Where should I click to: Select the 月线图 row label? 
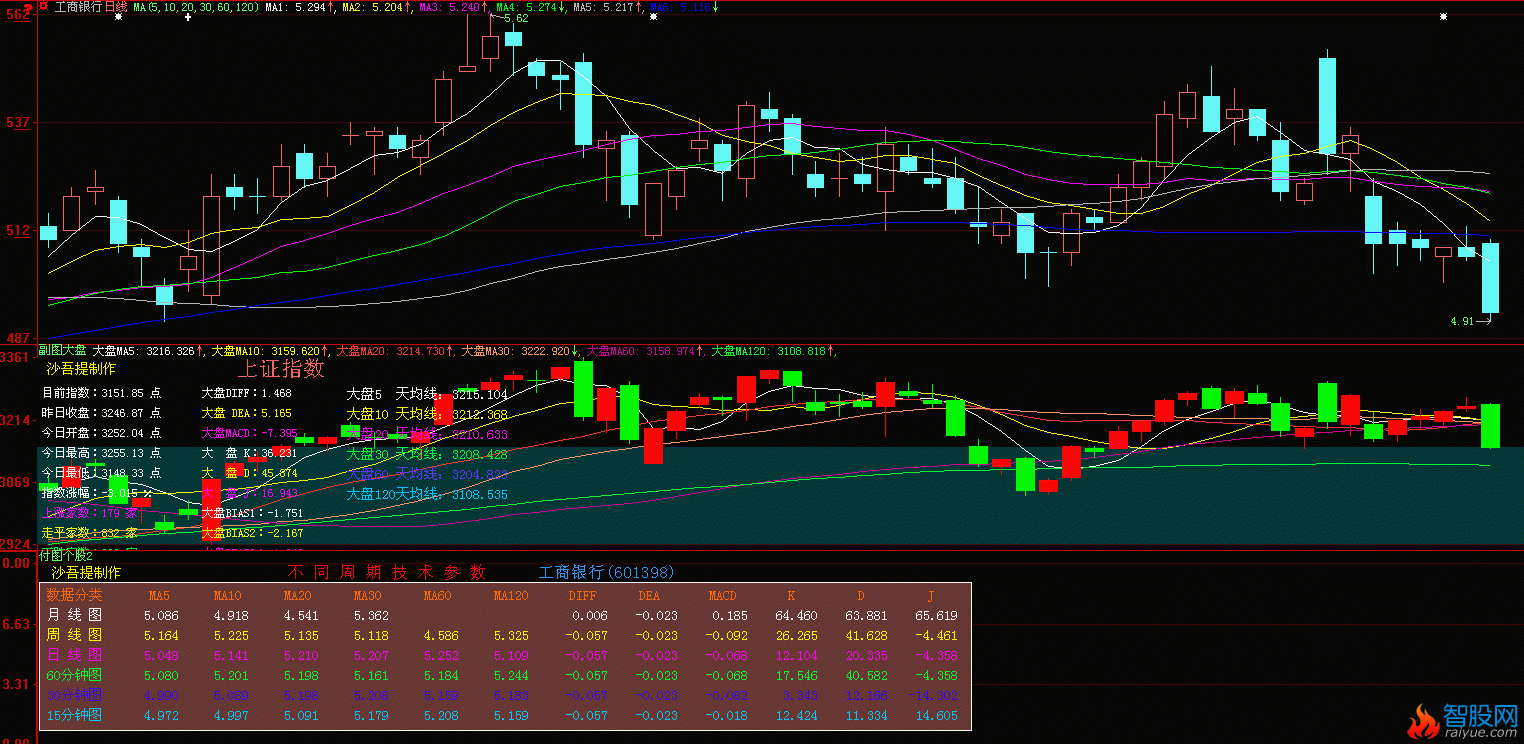click(74, 615)
